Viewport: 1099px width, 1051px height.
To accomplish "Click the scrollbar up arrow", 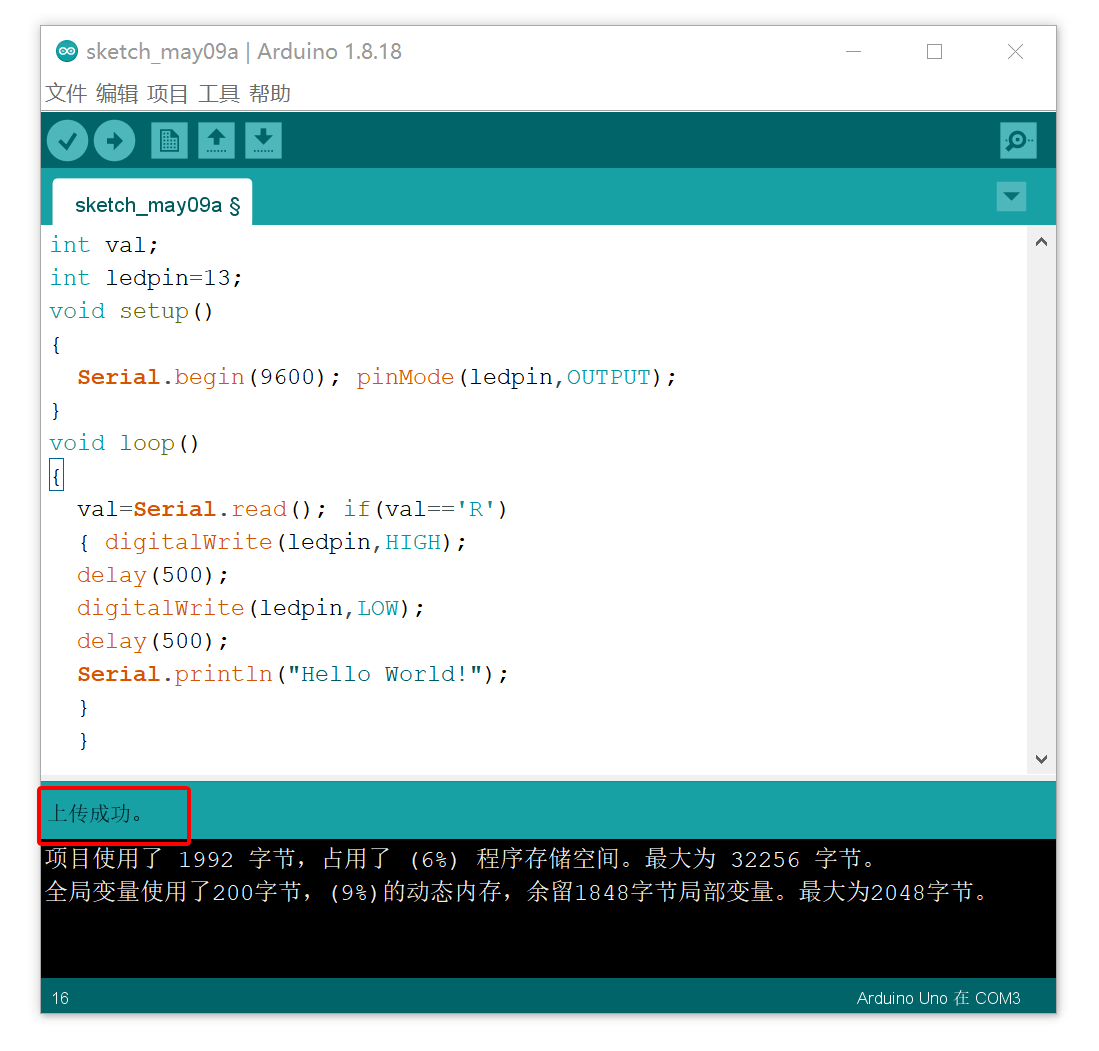I will point(1041,240).
